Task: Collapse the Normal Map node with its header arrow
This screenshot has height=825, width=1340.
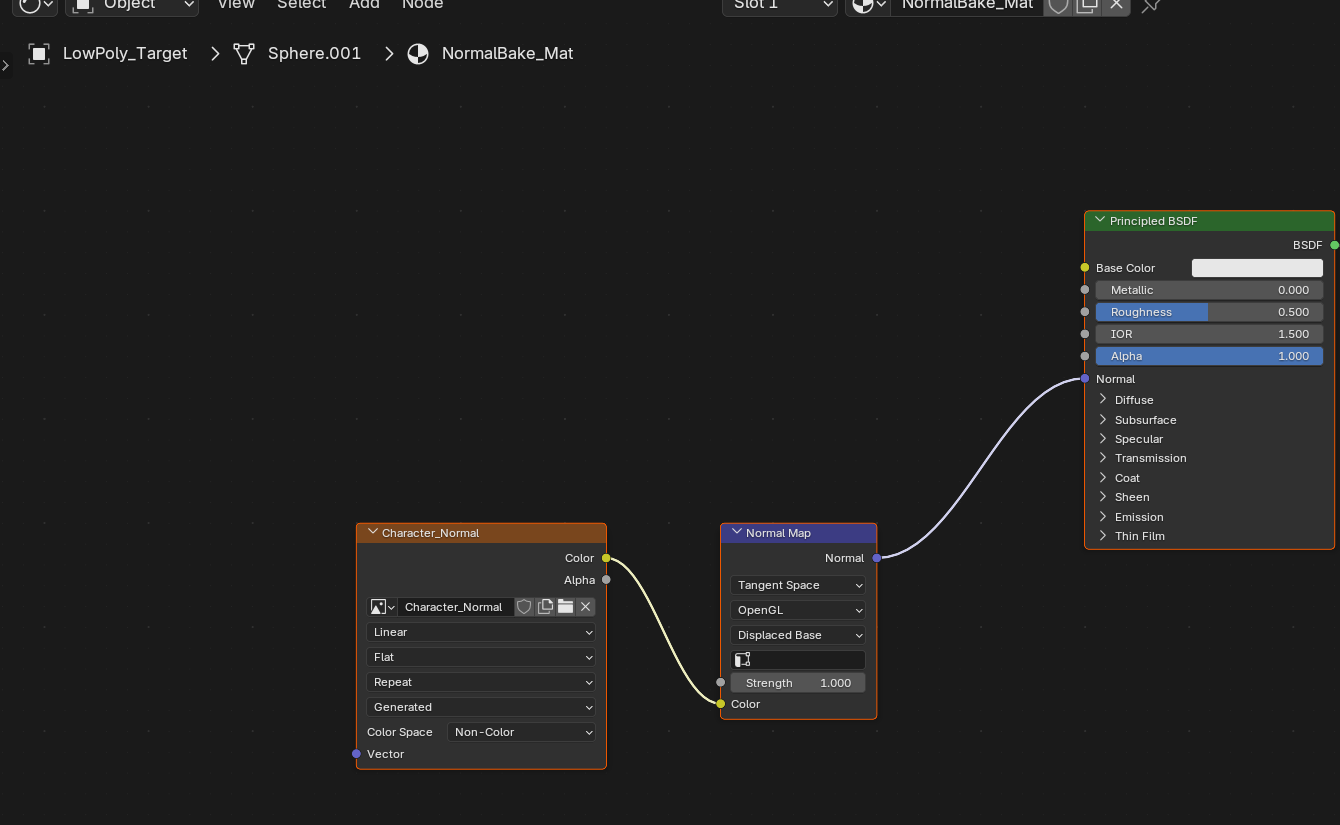Action: (737, 533)
